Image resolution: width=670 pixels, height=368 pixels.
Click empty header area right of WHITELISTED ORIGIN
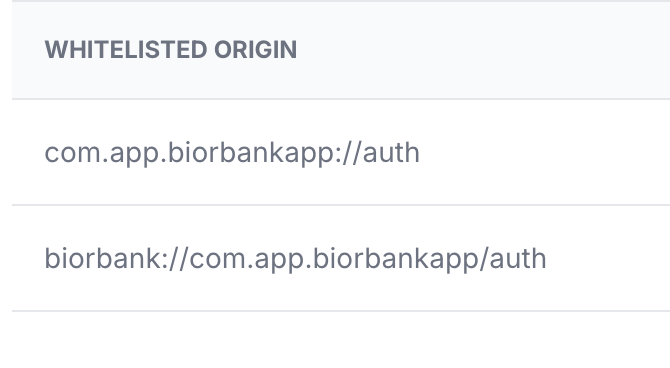(x=483, y=50)
